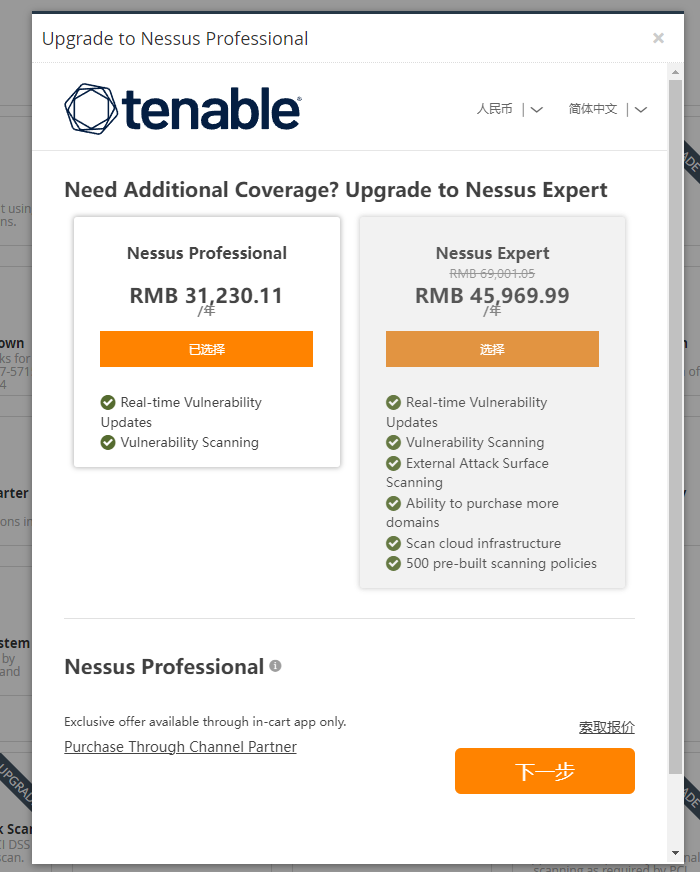
Task: Click the checkmark beside Ability to purchase more domains
Action: click(x=394, y=503)
